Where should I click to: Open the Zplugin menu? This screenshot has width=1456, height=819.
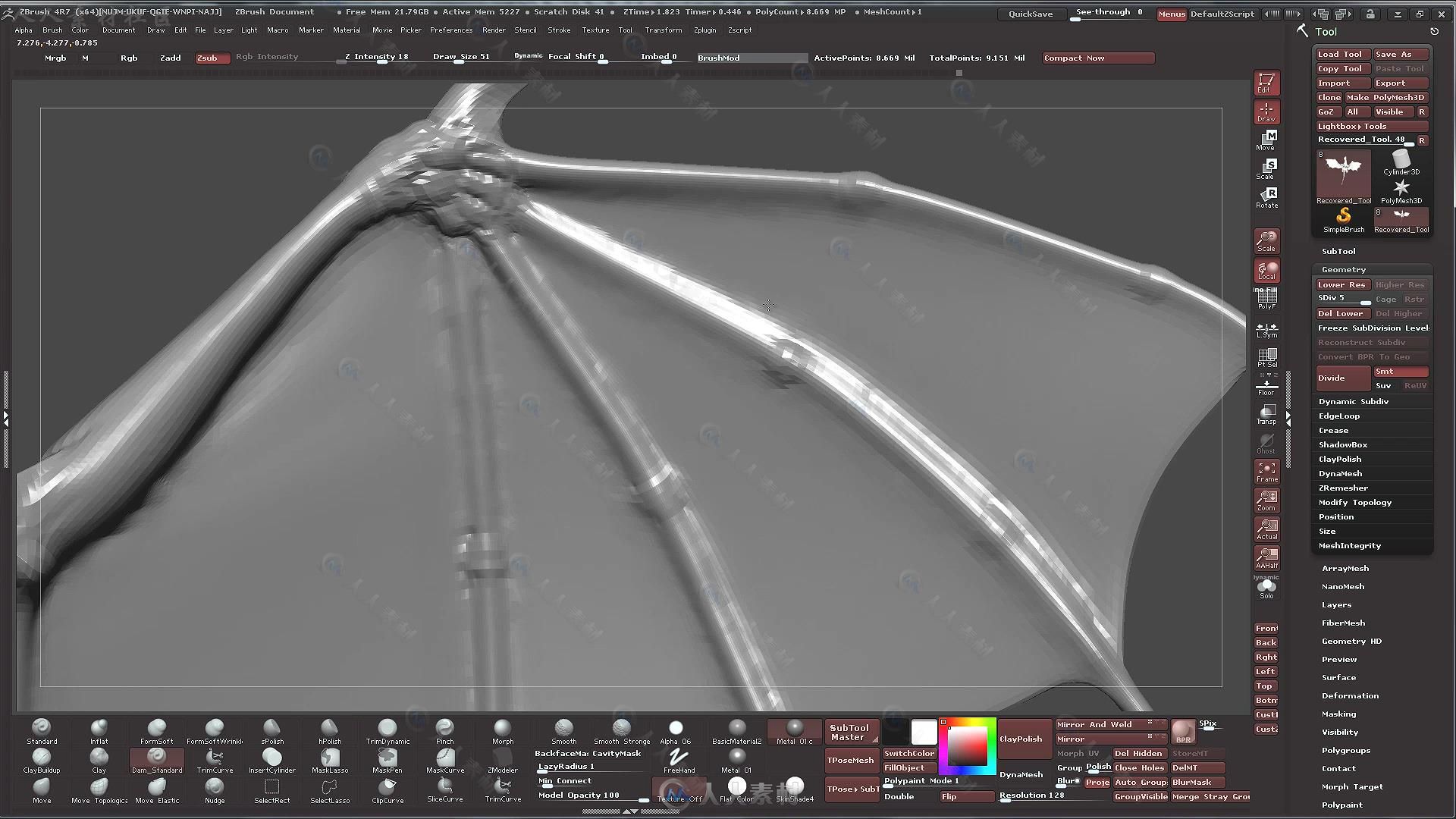point(704,30)
